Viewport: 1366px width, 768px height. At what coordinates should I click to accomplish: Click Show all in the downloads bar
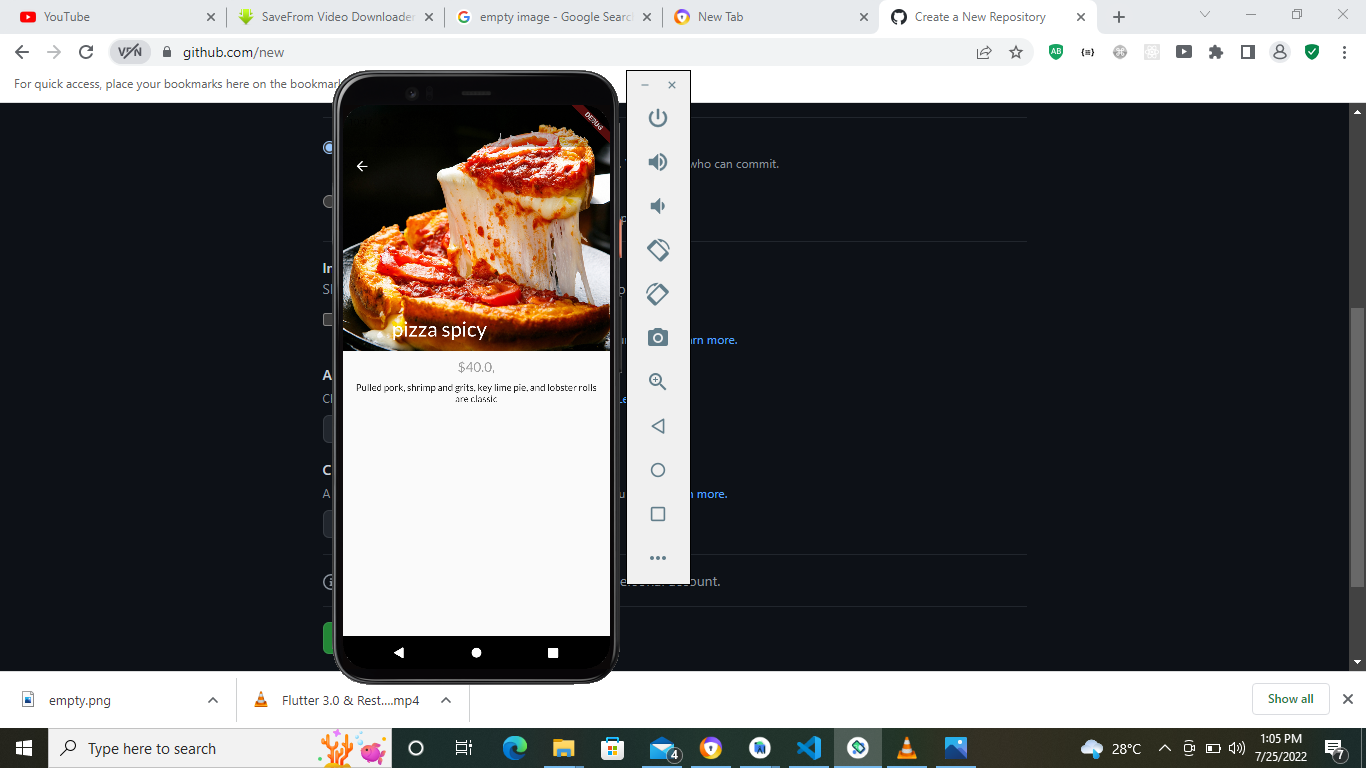(1290, 699)
